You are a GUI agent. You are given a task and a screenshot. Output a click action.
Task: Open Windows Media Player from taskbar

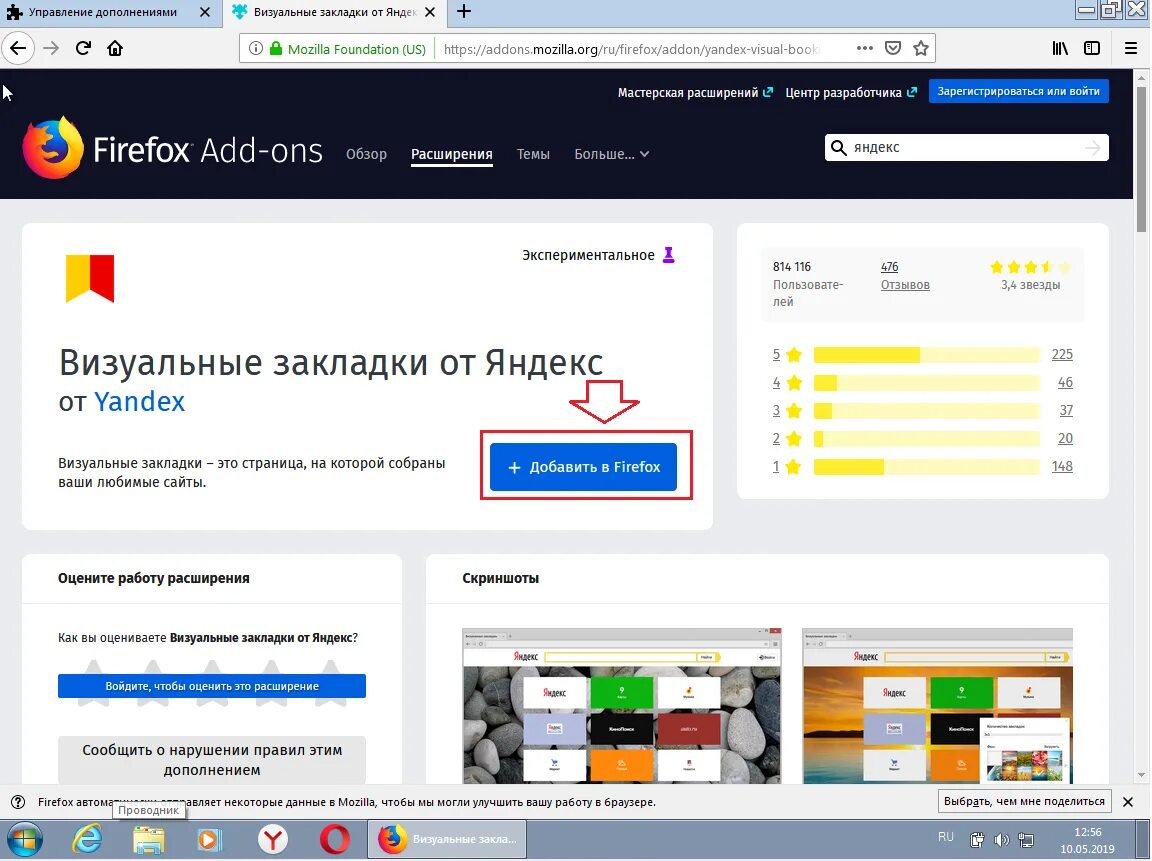[x=209, y=840]
